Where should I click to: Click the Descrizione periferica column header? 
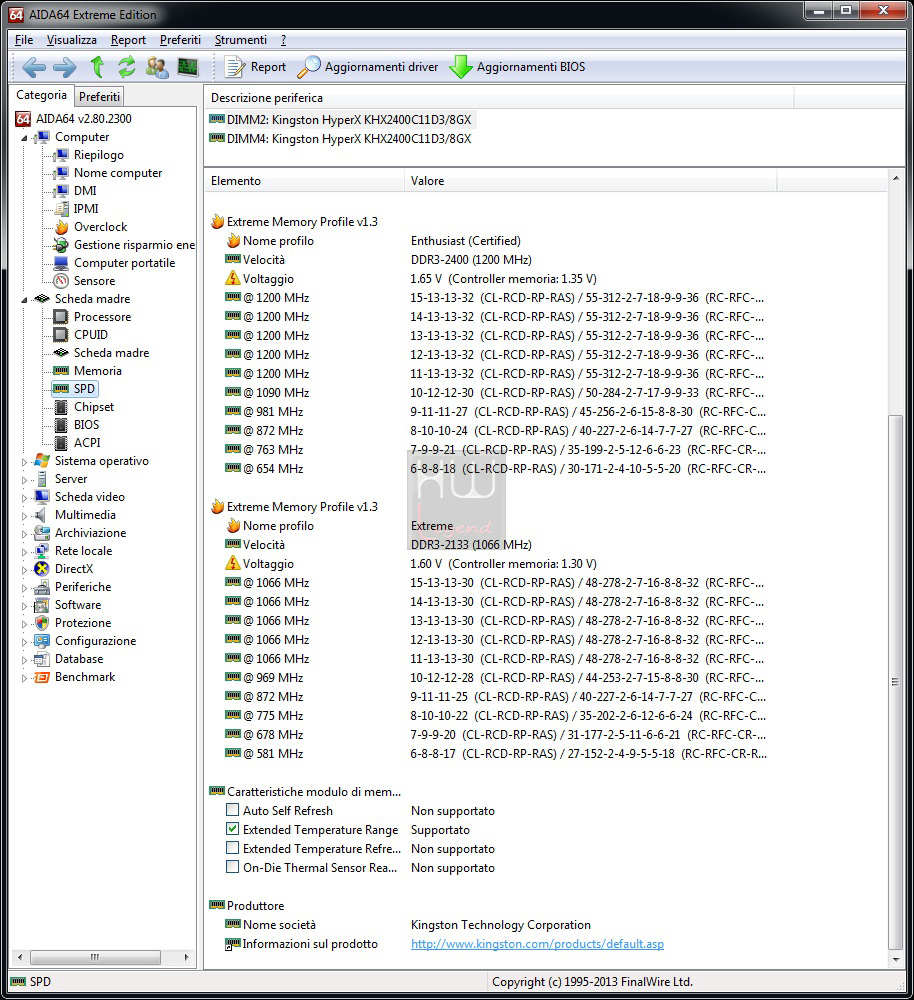pyautogui.click(x=499, y=98)
